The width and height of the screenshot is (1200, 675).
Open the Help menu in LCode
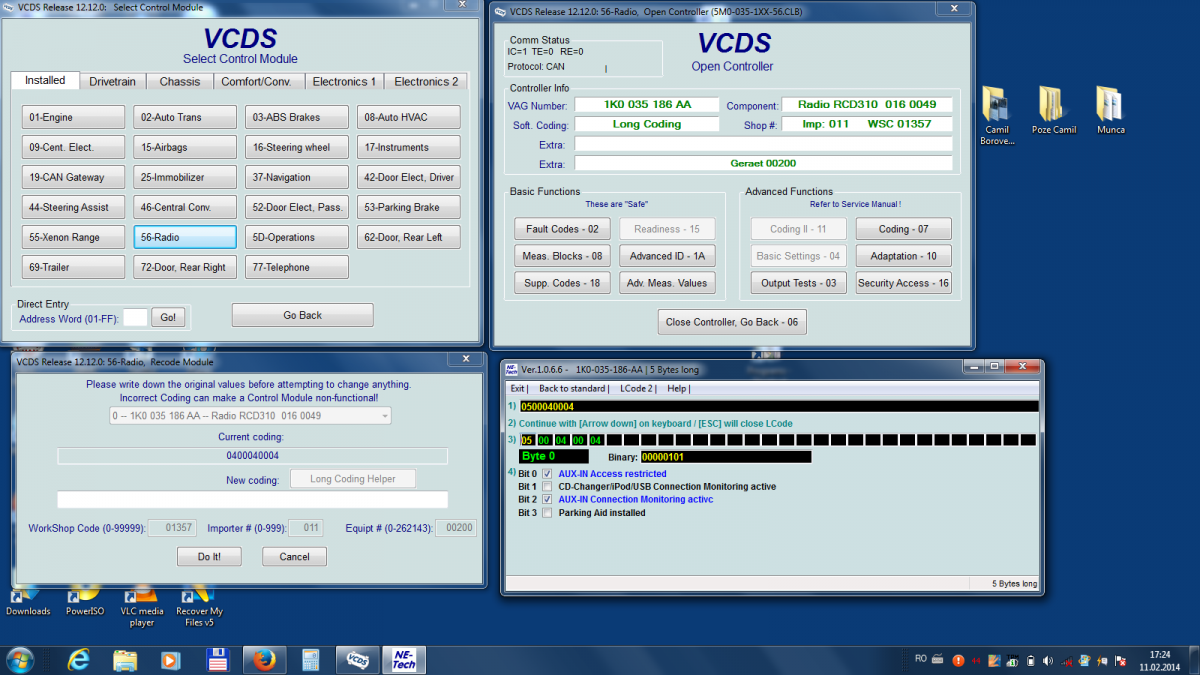coord(678,388)
